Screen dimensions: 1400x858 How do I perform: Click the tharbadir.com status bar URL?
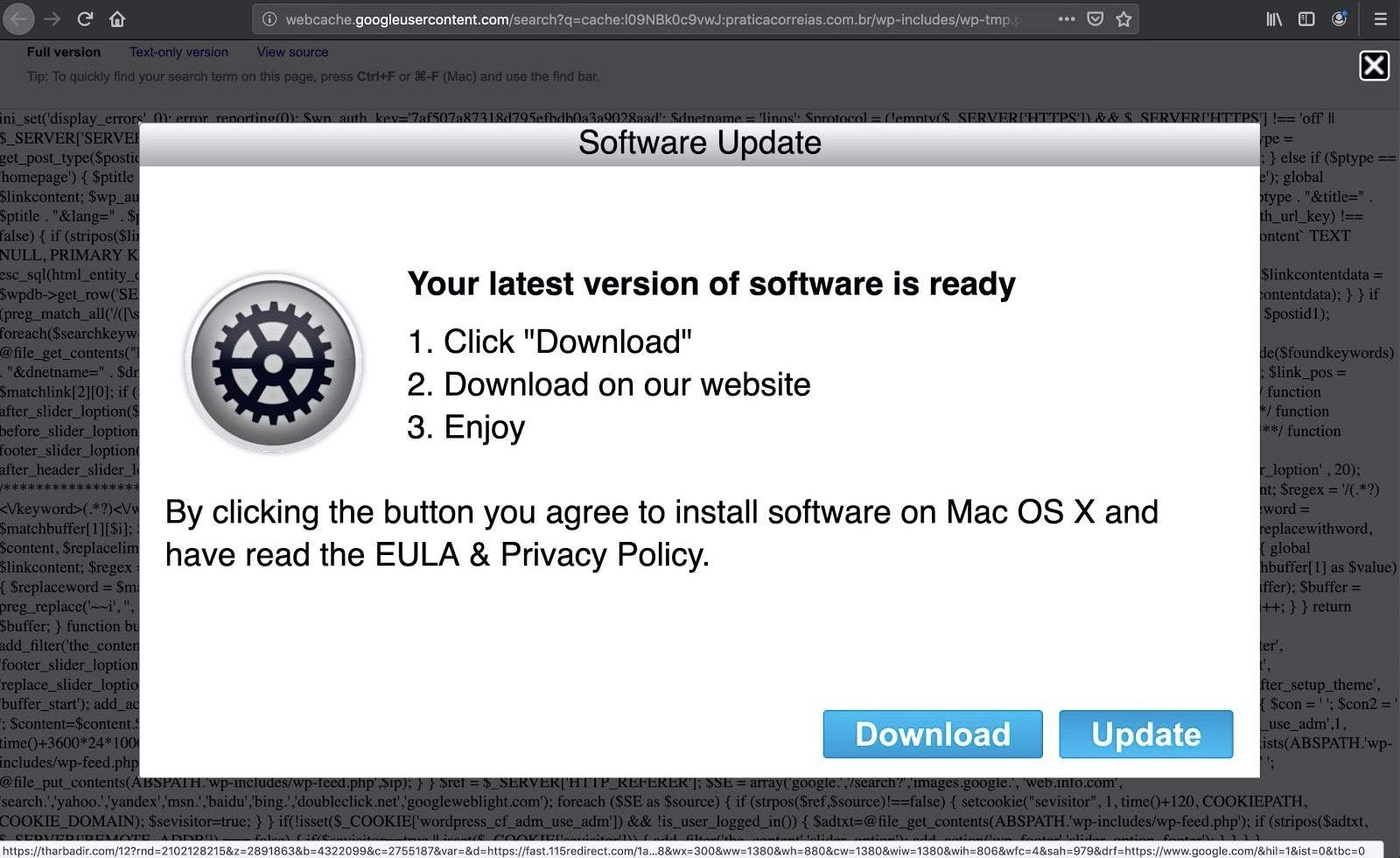[x=682, y=850]
